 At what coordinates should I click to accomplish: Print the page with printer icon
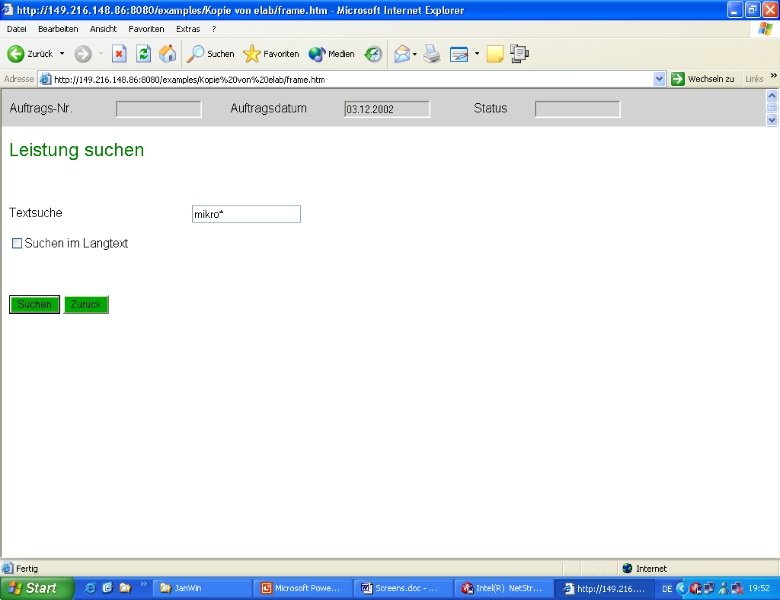pos(432,54)
